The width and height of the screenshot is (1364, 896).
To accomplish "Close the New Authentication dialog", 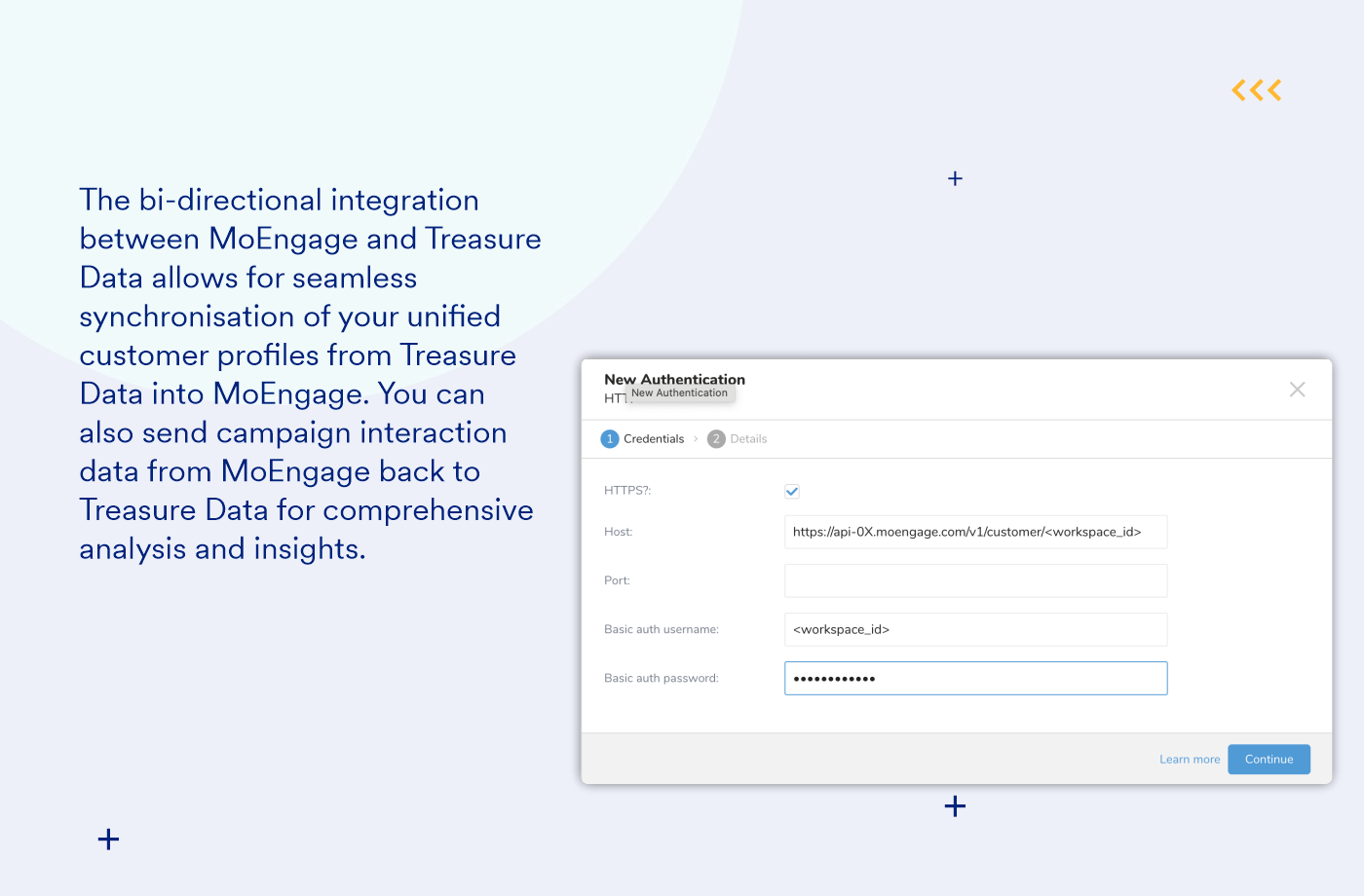I will point(1297,390).
